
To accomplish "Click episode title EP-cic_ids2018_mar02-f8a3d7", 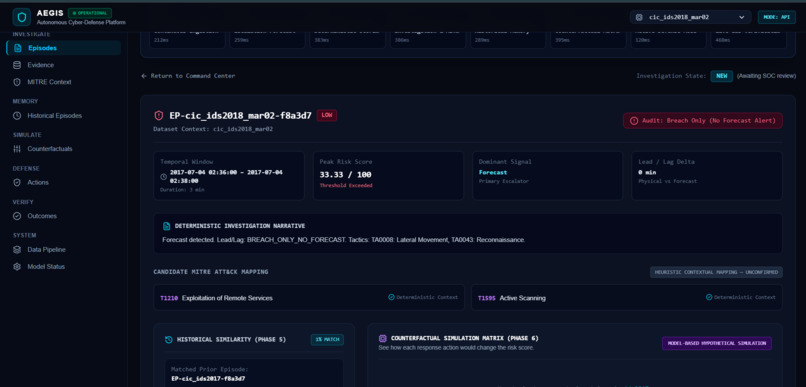I will [x=240, y=116].
